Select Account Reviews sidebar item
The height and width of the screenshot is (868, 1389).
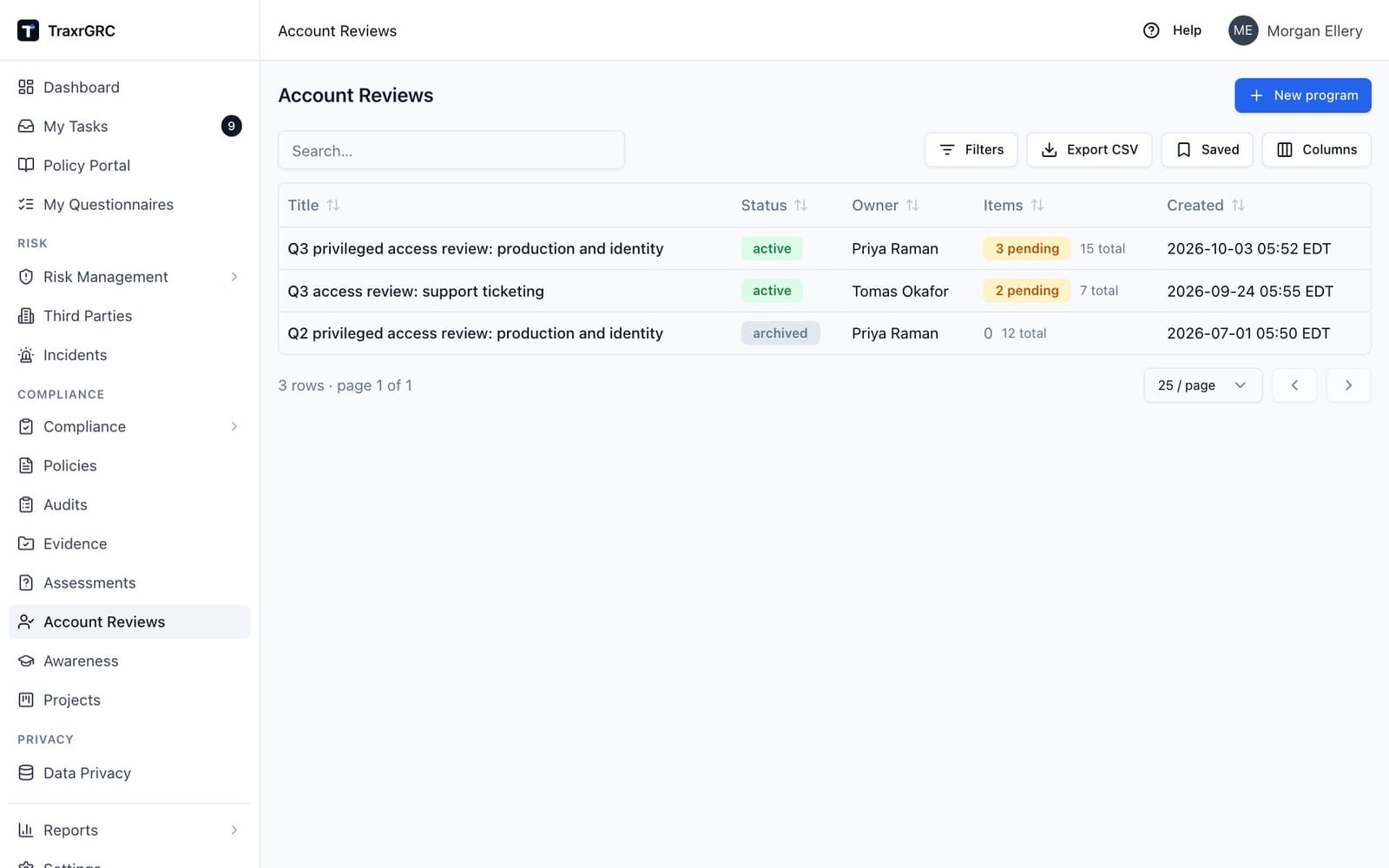(129, 621)
